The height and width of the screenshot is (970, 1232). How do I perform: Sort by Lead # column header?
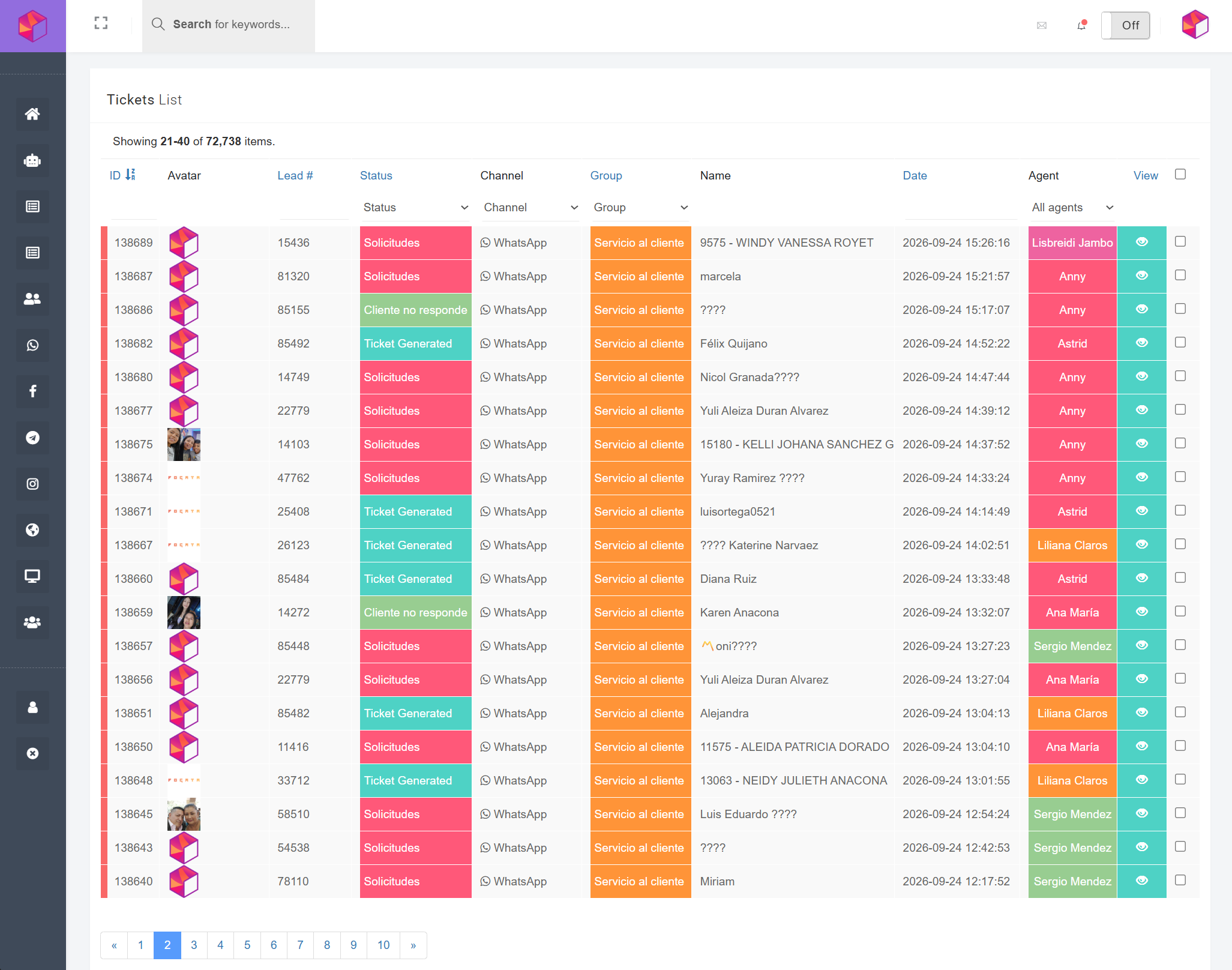(x=295, y=175)
